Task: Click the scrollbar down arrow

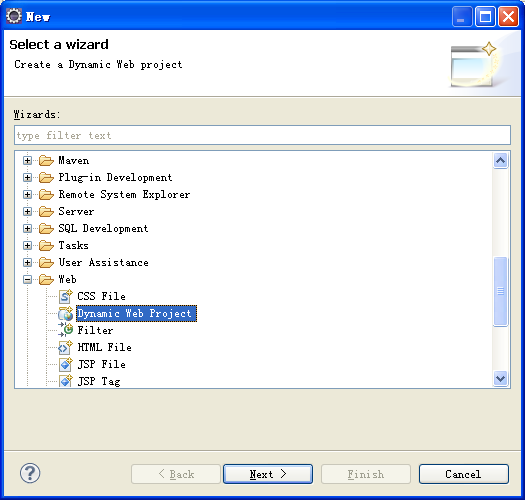Action: 501,379
